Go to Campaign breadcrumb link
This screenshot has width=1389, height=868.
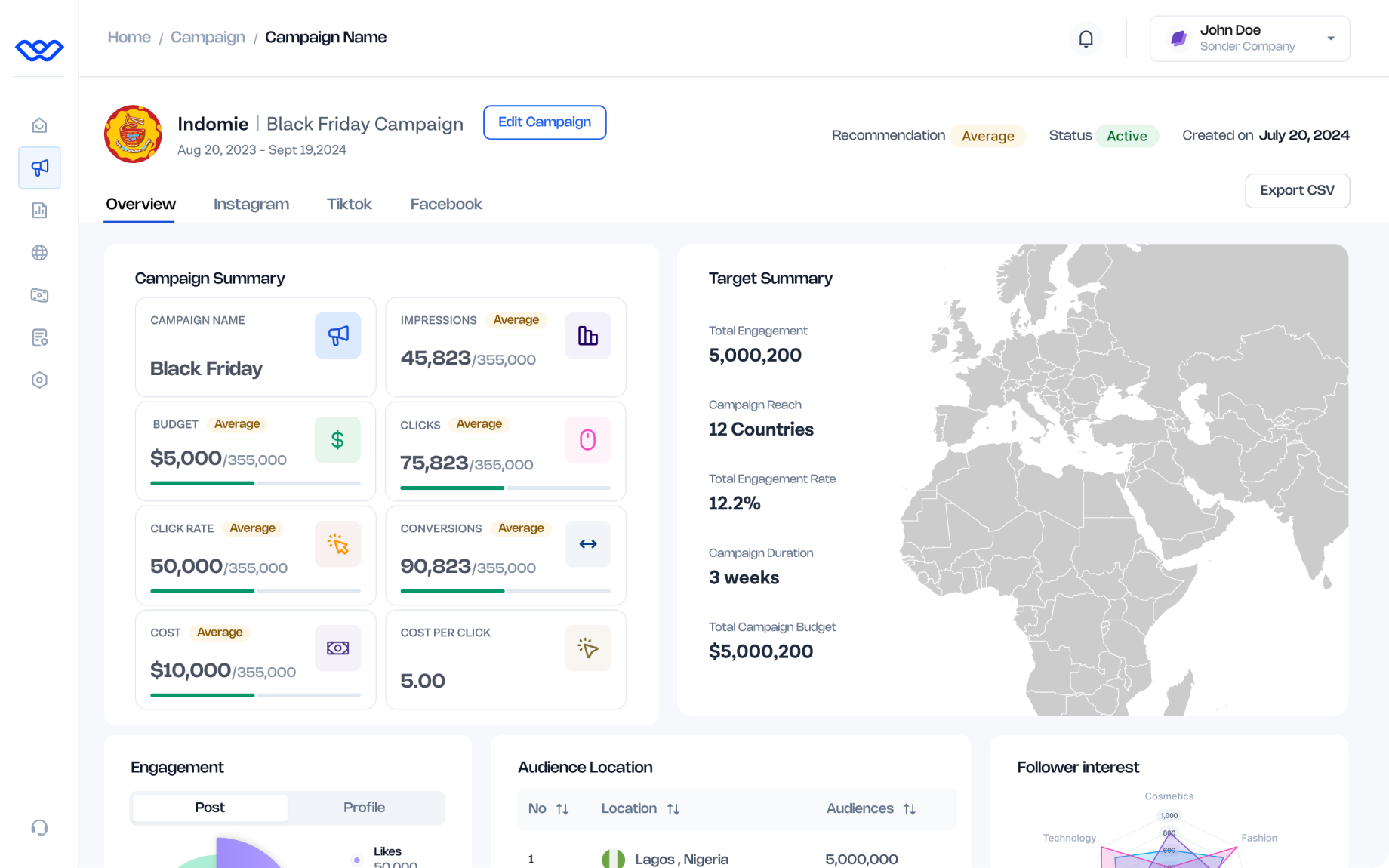pyautogui.click(x=208, y=37)
